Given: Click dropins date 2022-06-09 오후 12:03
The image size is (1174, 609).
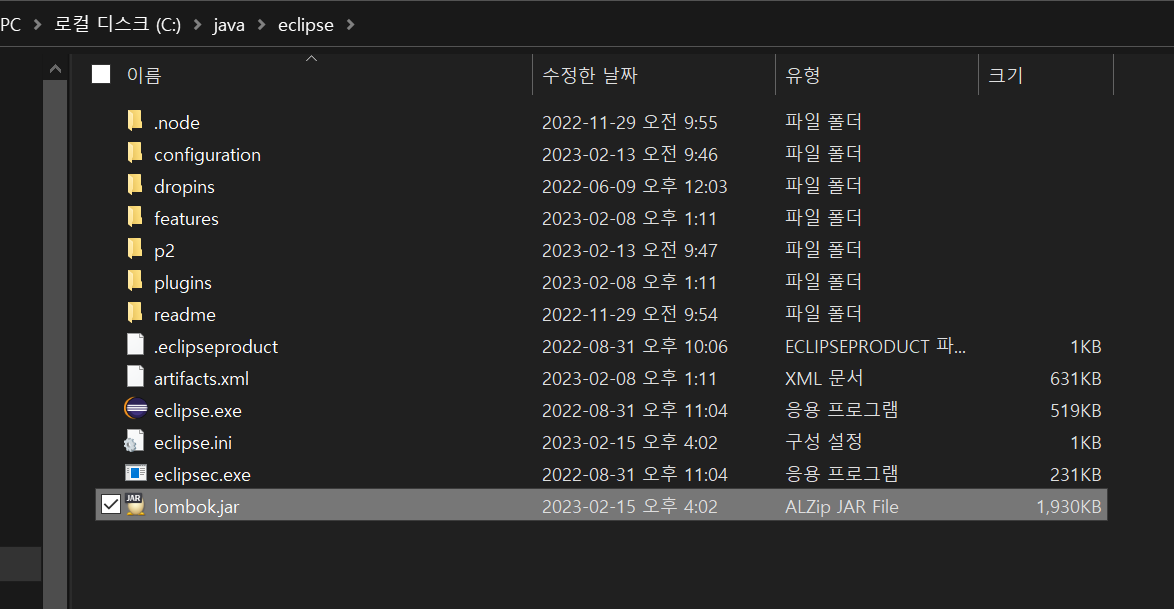Looking at the screenshot, I should pyautogui.click(x=634, y=186).
